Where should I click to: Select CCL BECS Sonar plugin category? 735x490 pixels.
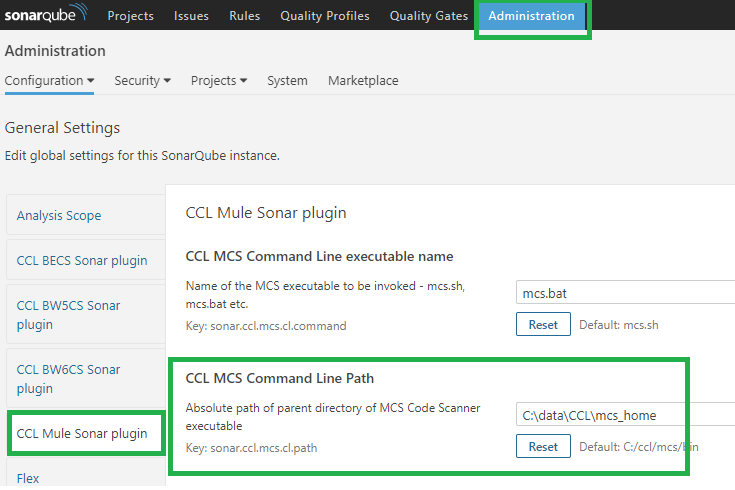coord(86,260)
